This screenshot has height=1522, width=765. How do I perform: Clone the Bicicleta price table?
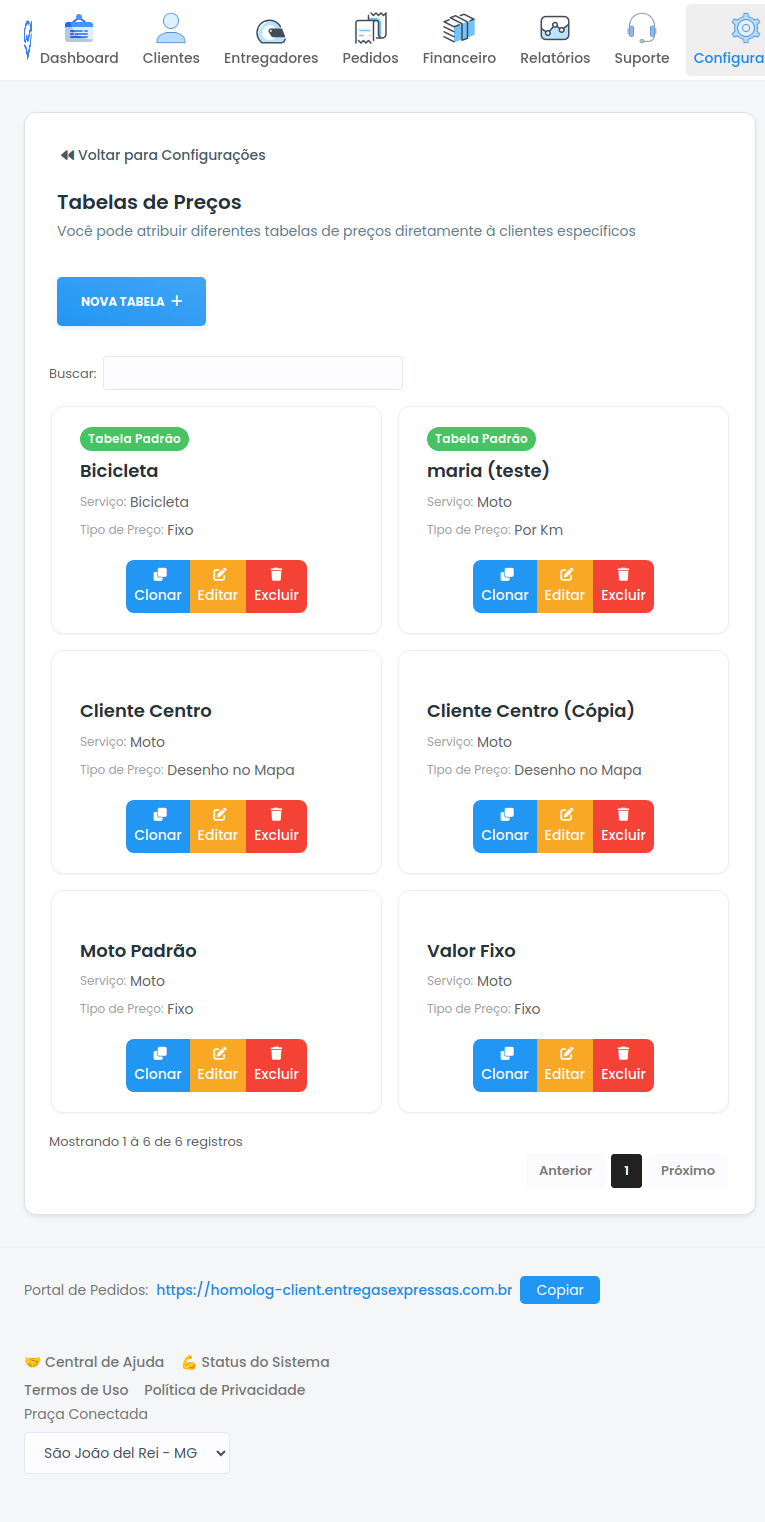point(158,586)
